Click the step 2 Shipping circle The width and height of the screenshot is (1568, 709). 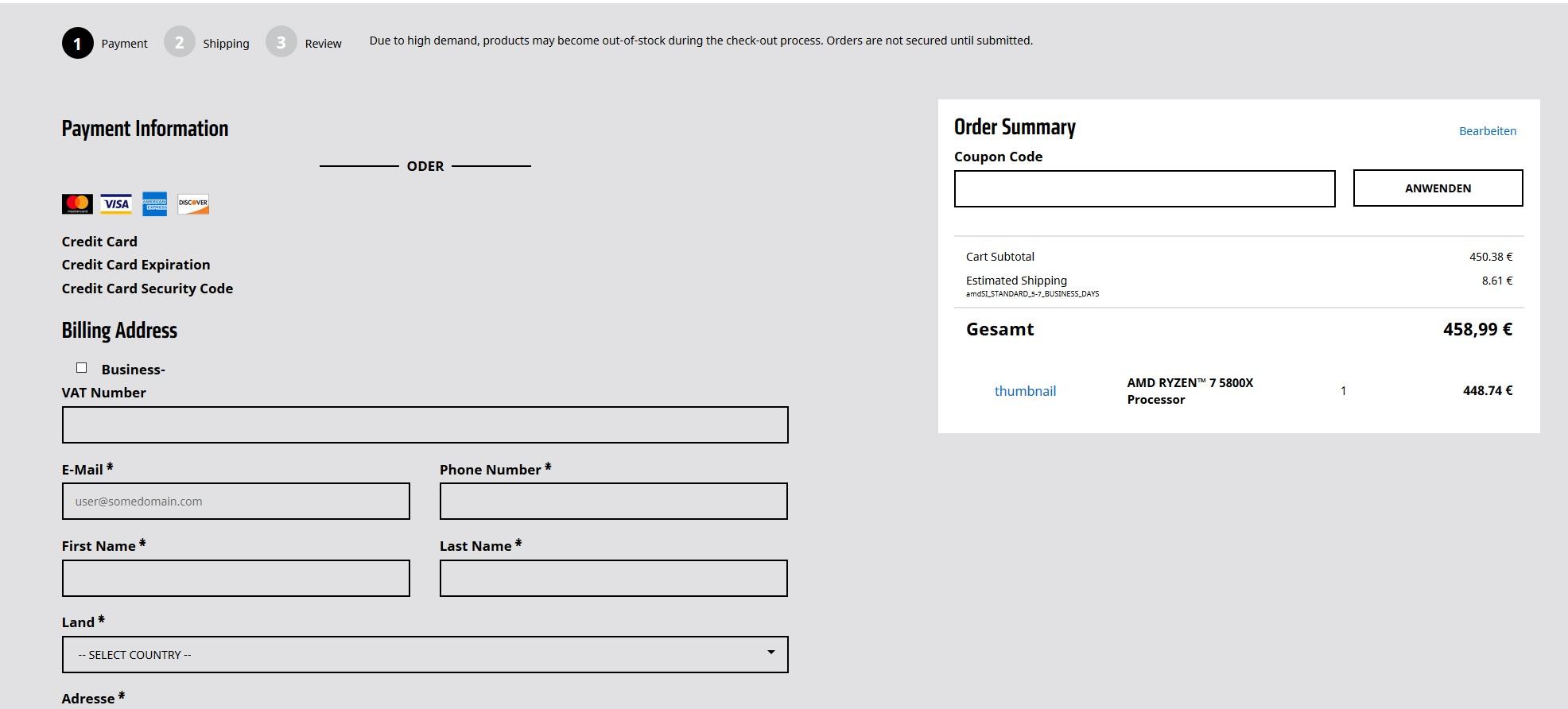[180, 42]
